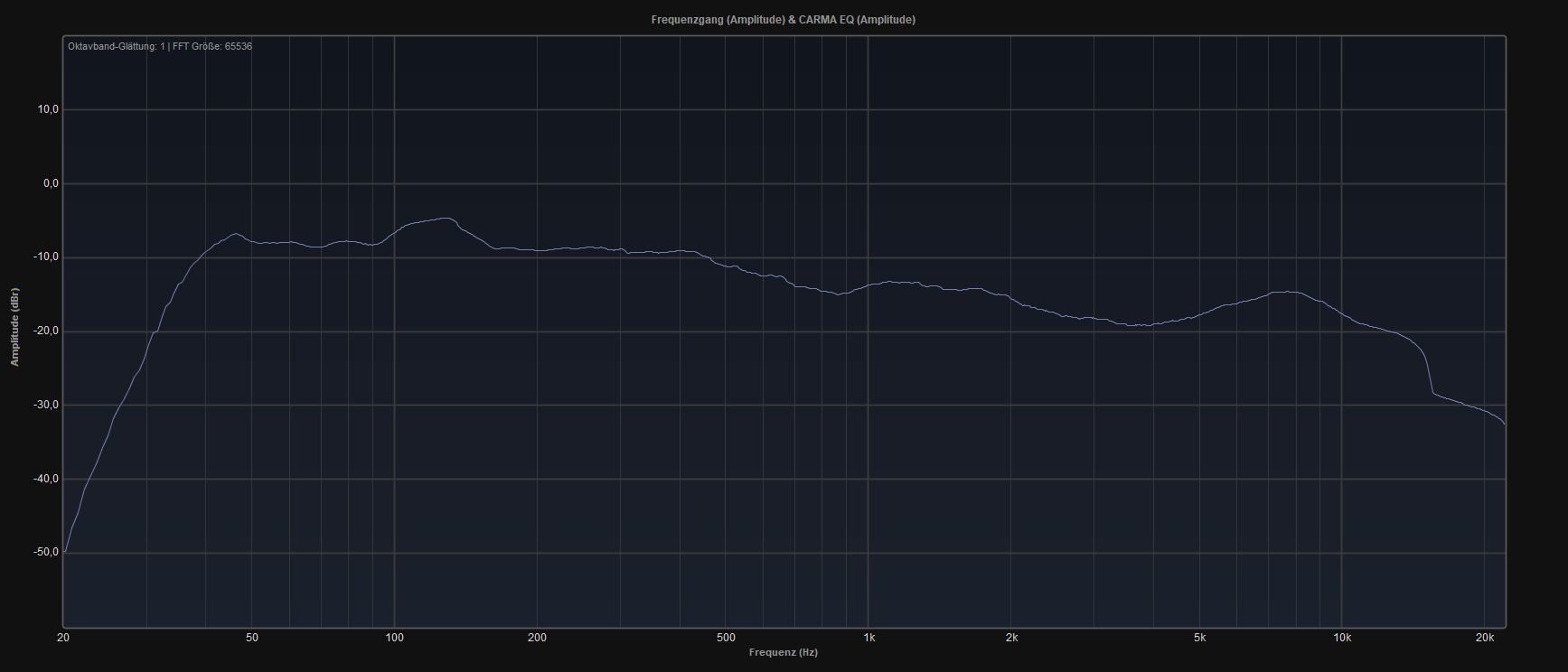This screenshot has width=1568, height=672.
Task: Click the 500 Hz x-axis tick label
Action: pos(726,638)
